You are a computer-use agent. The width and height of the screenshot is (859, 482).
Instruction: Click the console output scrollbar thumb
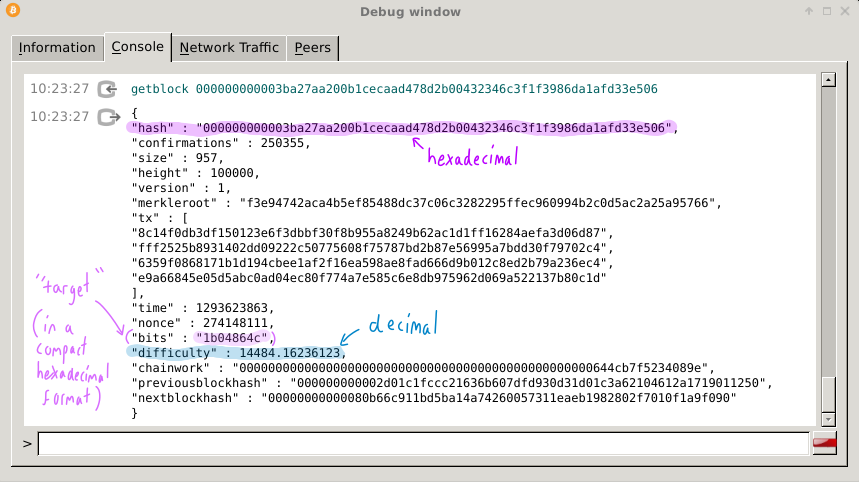[x=827, y=393]
